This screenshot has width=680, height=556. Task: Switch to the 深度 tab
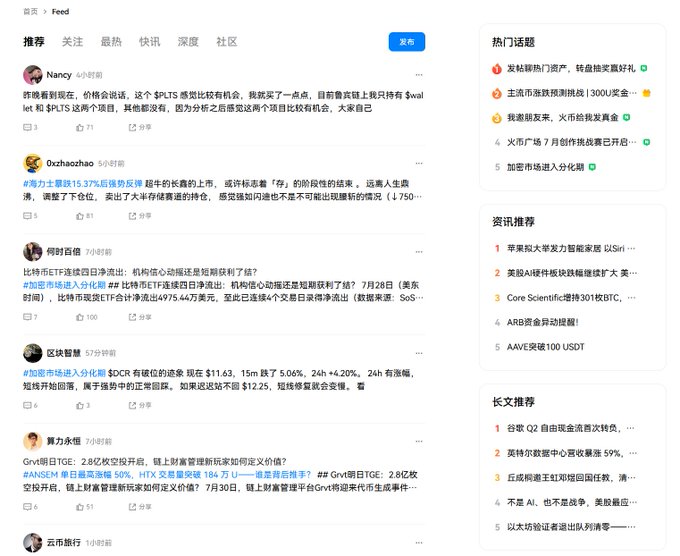[x=188, y=42]
